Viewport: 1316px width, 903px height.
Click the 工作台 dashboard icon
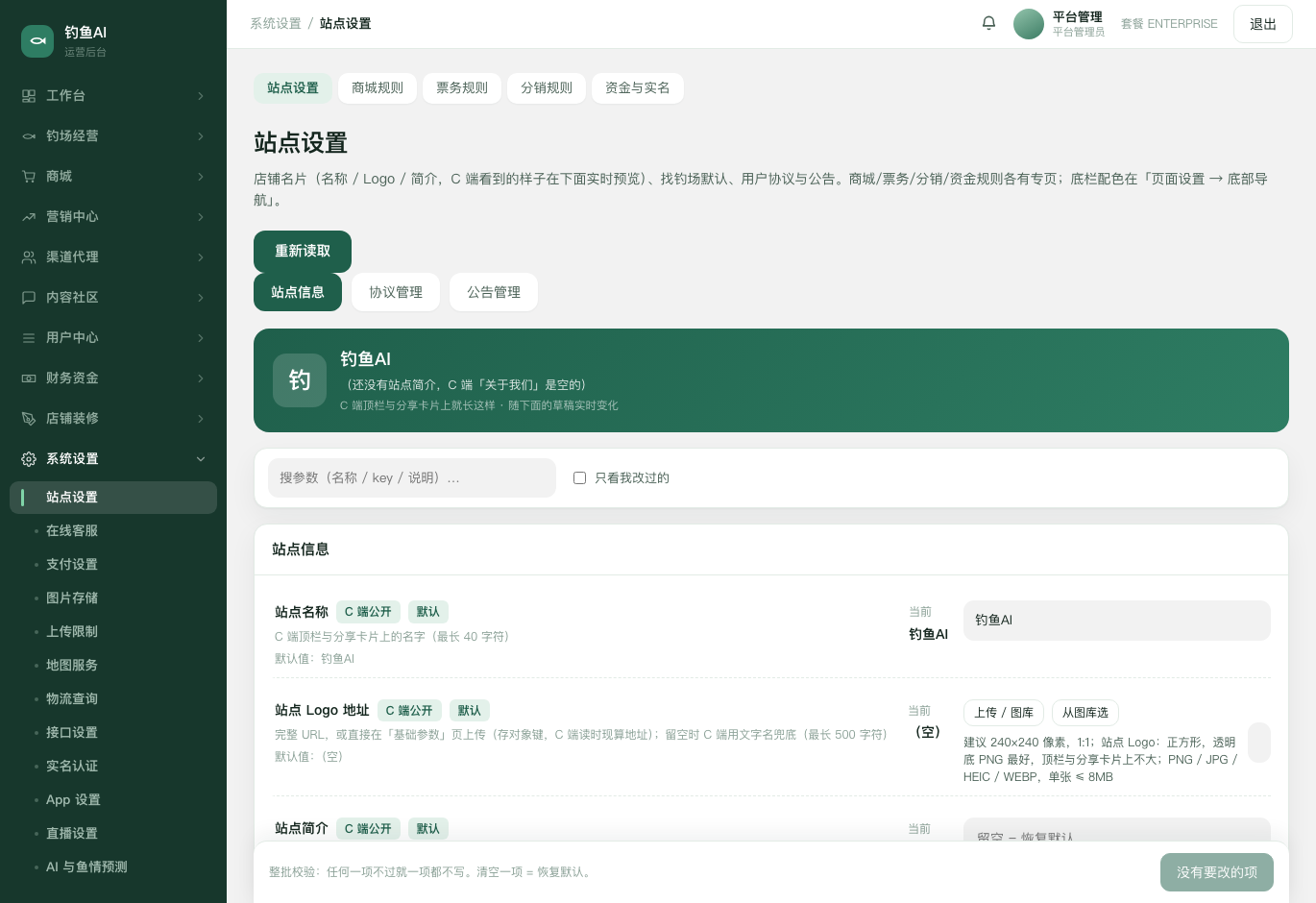pos(29,96)
